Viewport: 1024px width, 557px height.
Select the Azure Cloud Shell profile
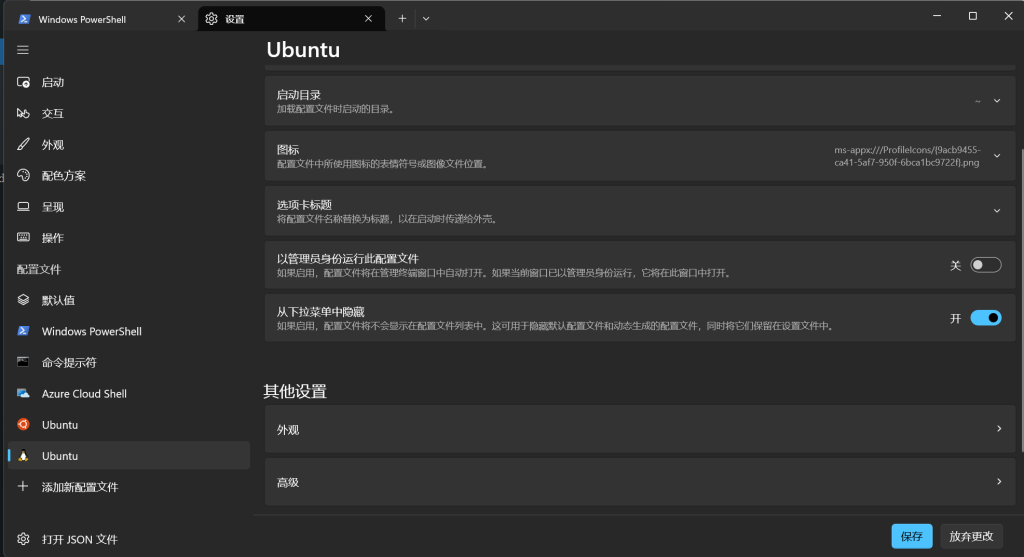coord(84,394)
